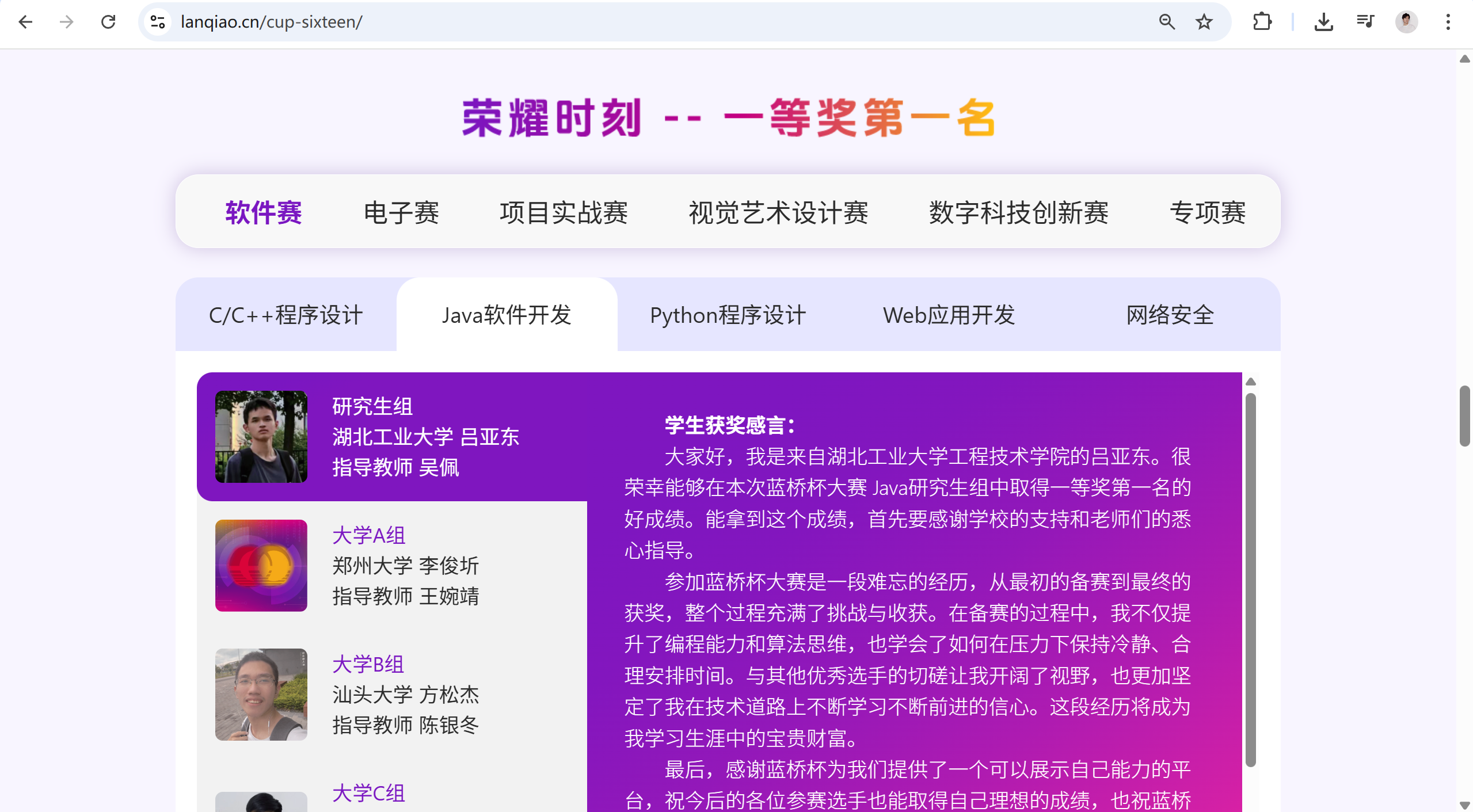
Task: Bookmark this page with the star icon
Action: click(x=1204, y=22)
